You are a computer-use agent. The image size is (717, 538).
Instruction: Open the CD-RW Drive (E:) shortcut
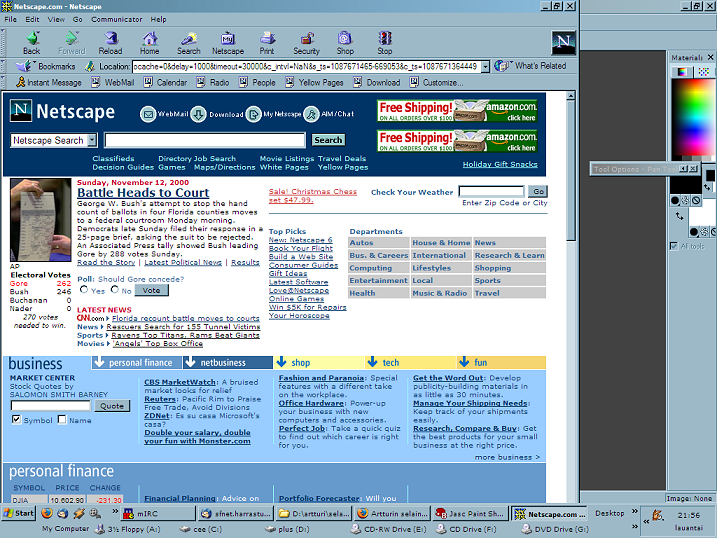(x=389, y=529)
